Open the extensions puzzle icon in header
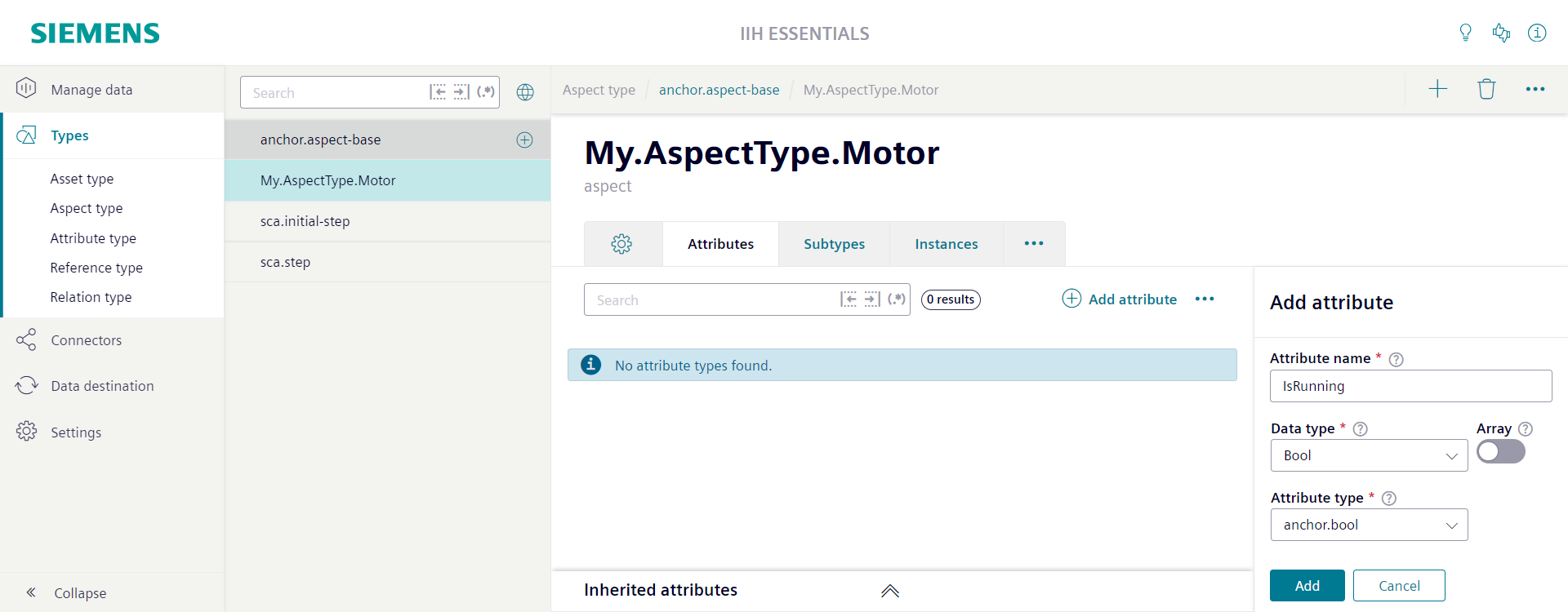This screenshot has width=1568, height=612. tap(1501, 33)
